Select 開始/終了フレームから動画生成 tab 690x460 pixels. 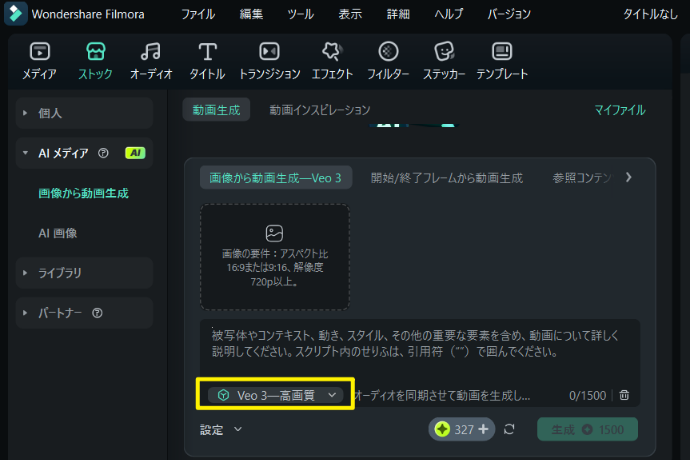(x=447, y=178)
